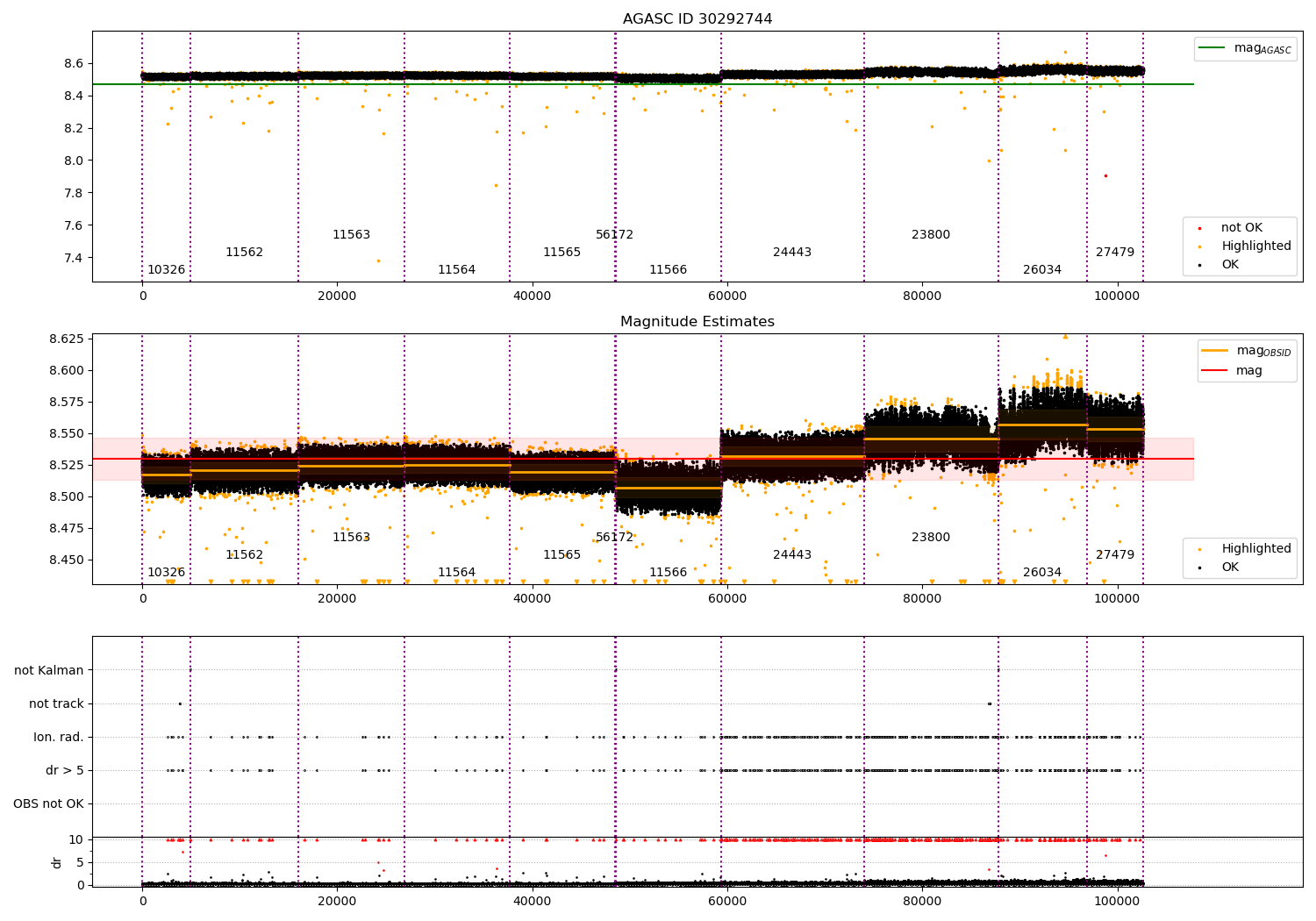Select the mag OBSID legend entry in middle plot
1316x921 pixels.
(1247, 351)
